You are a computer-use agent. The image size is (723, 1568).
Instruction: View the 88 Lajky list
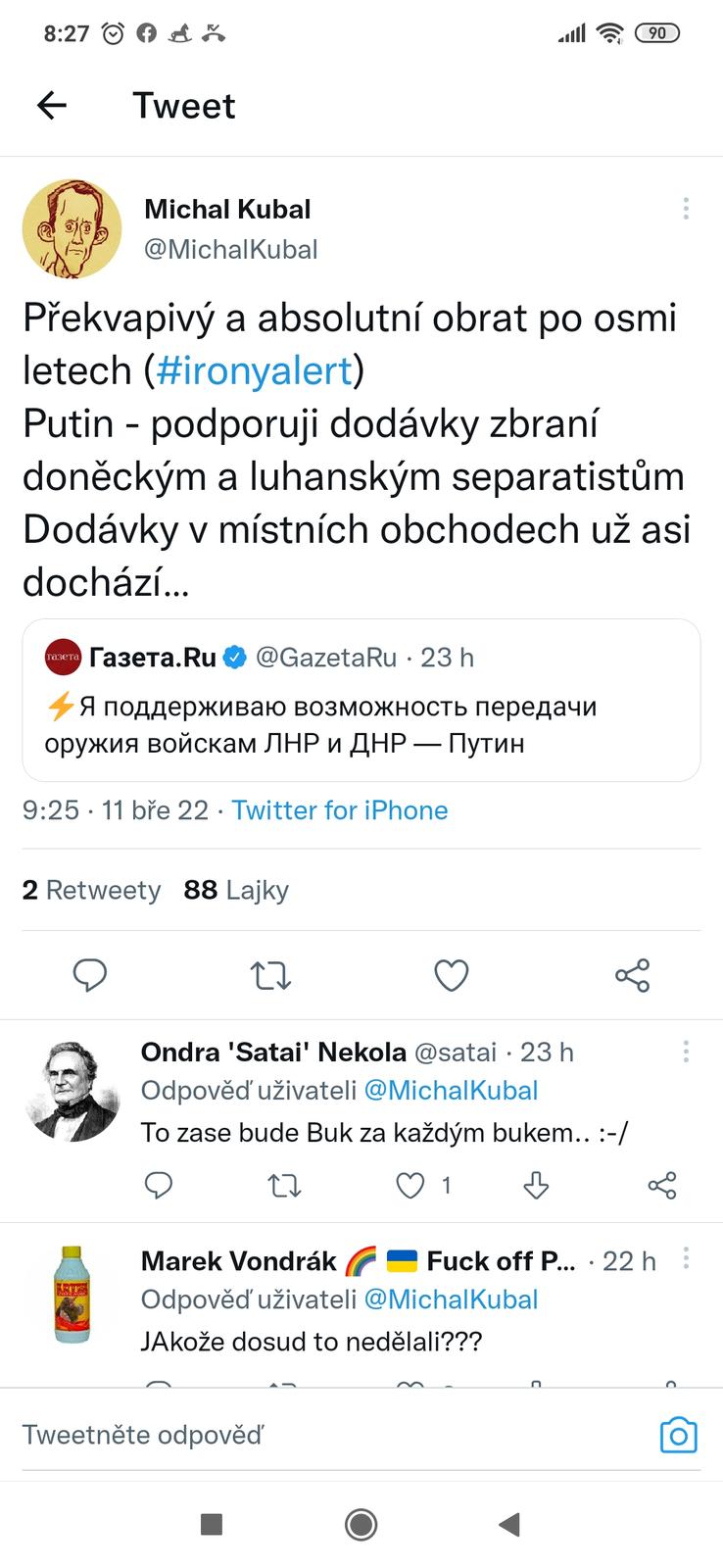point(236,890)
